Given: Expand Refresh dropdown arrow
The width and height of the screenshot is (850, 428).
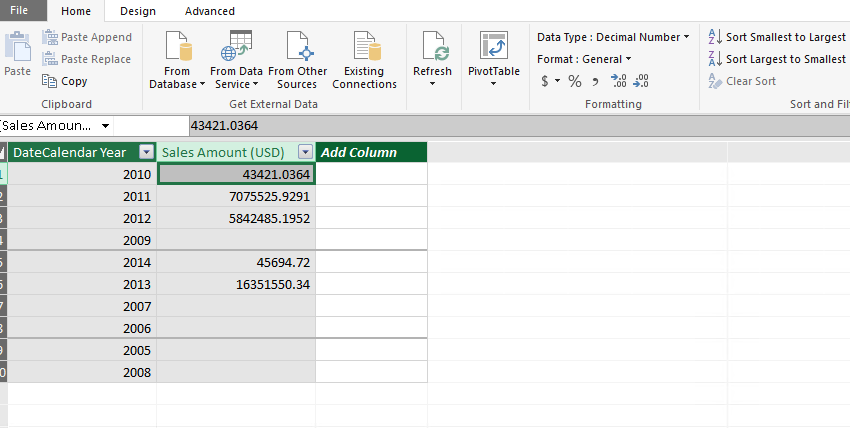Looking at the screenshot, I should pyautogui.click(x=433, y=84).
